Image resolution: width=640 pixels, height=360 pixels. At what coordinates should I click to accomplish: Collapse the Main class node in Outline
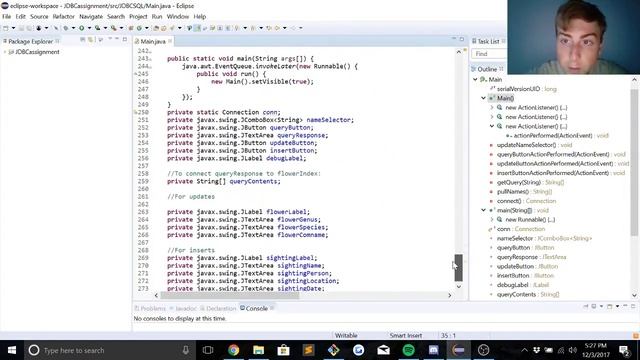tap(475, 80)
